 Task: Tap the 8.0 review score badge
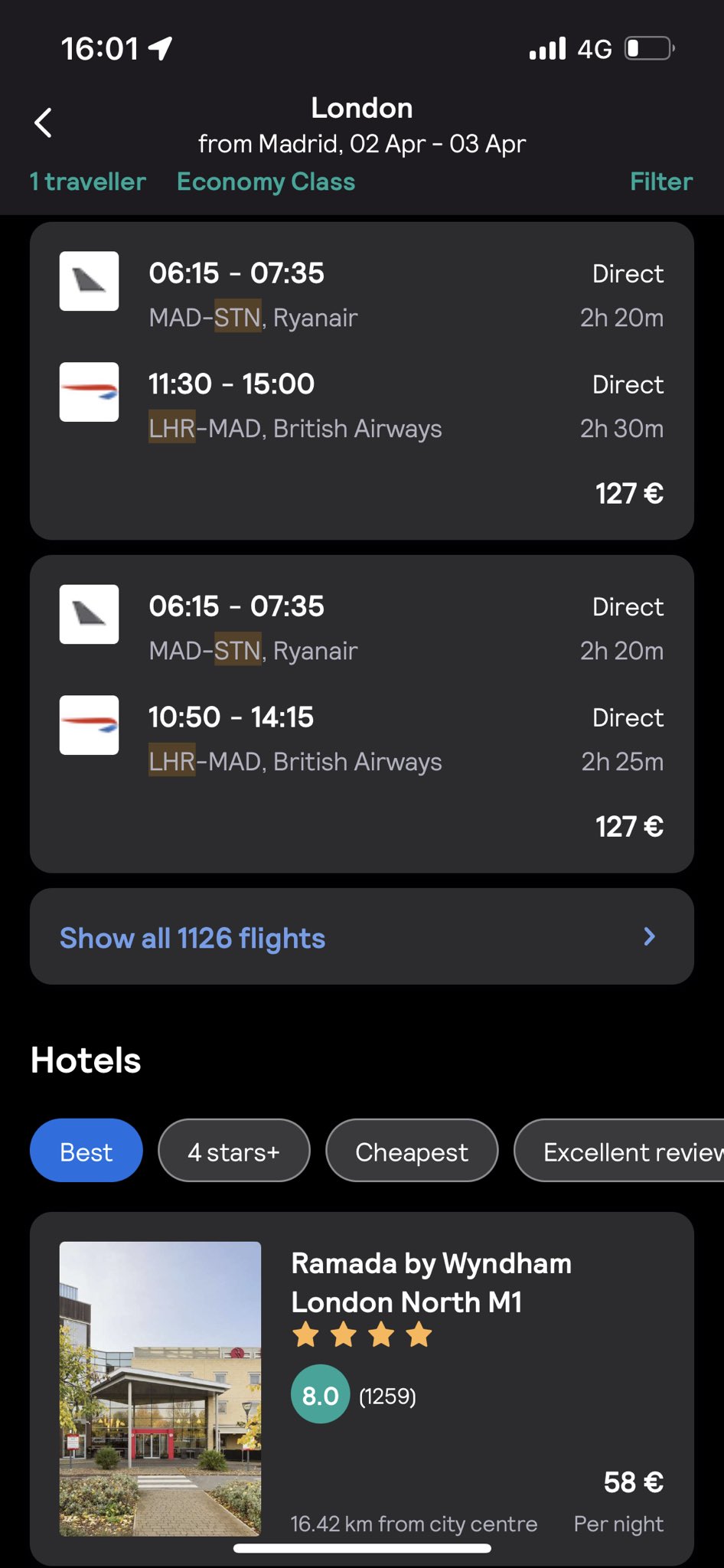pyautogui.click(x=320, y=1395)
